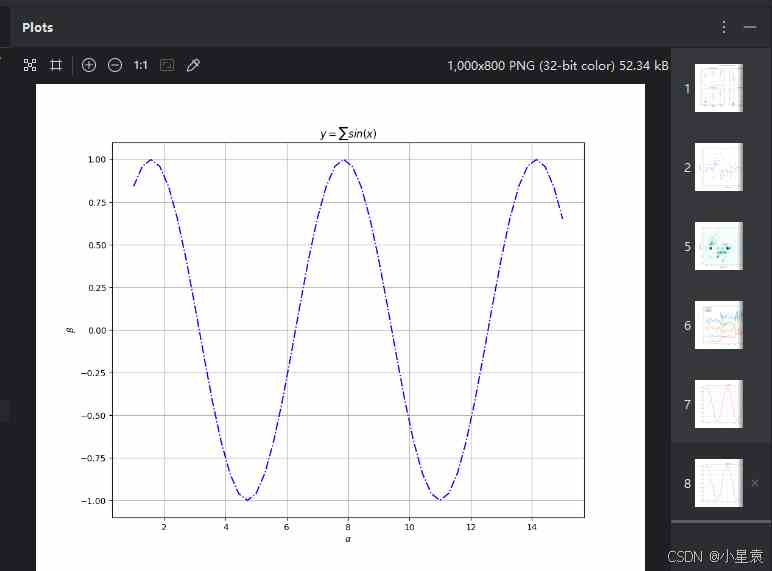Zoom out of the plot image
Screen dimensions: 772x571
[x=115, y=65]
